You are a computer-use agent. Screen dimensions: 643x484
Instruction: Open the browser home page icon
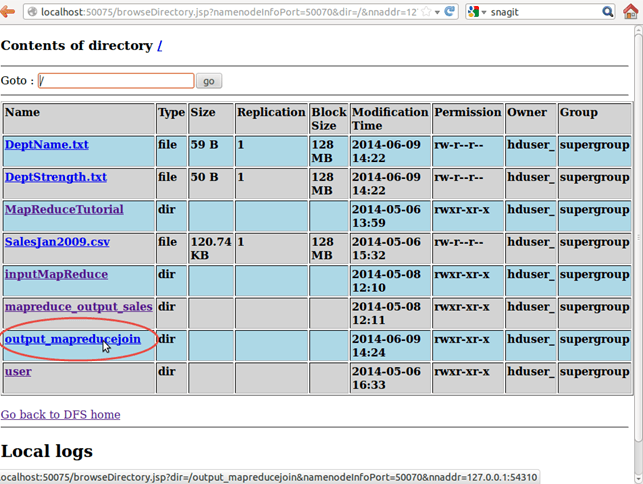coord(632,12)
